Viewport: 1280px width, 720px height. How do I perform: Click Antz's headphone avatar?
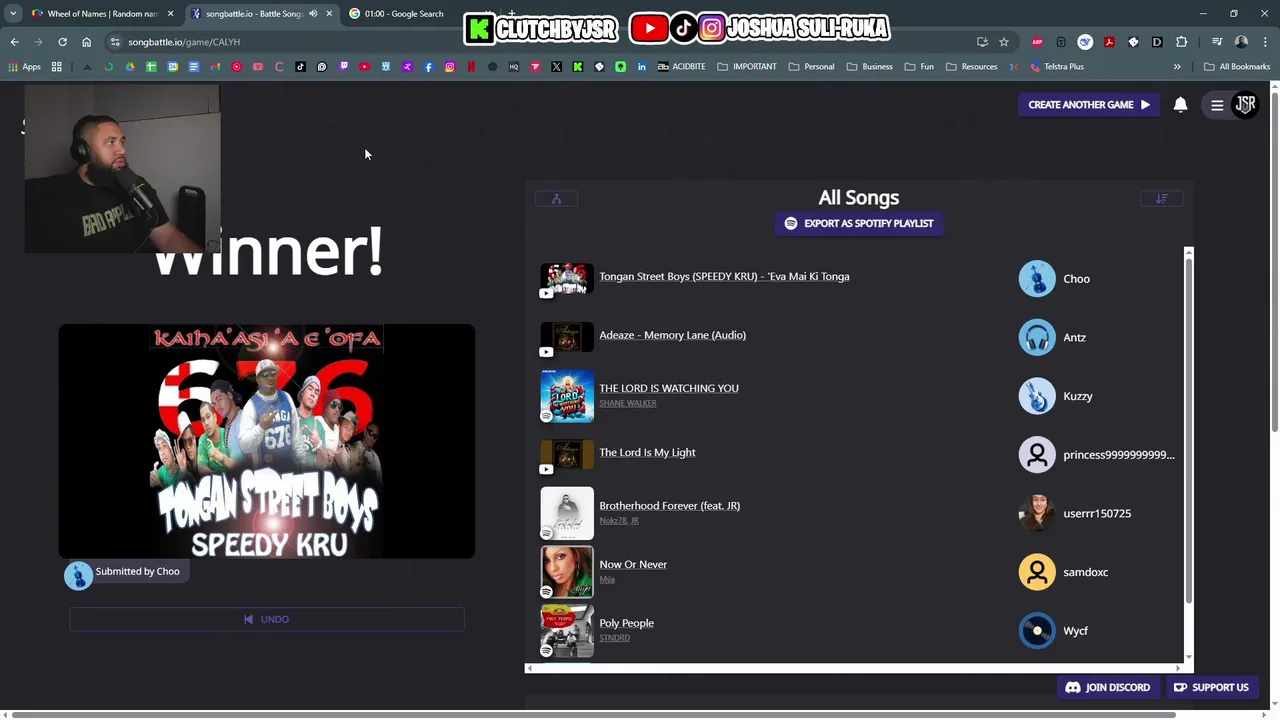pyautogui.click(x=1037, y=337)
